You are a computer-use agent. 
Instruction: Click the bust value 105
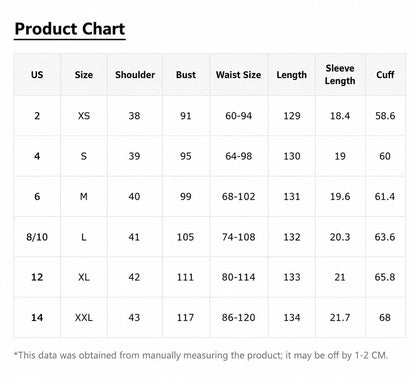185,237
